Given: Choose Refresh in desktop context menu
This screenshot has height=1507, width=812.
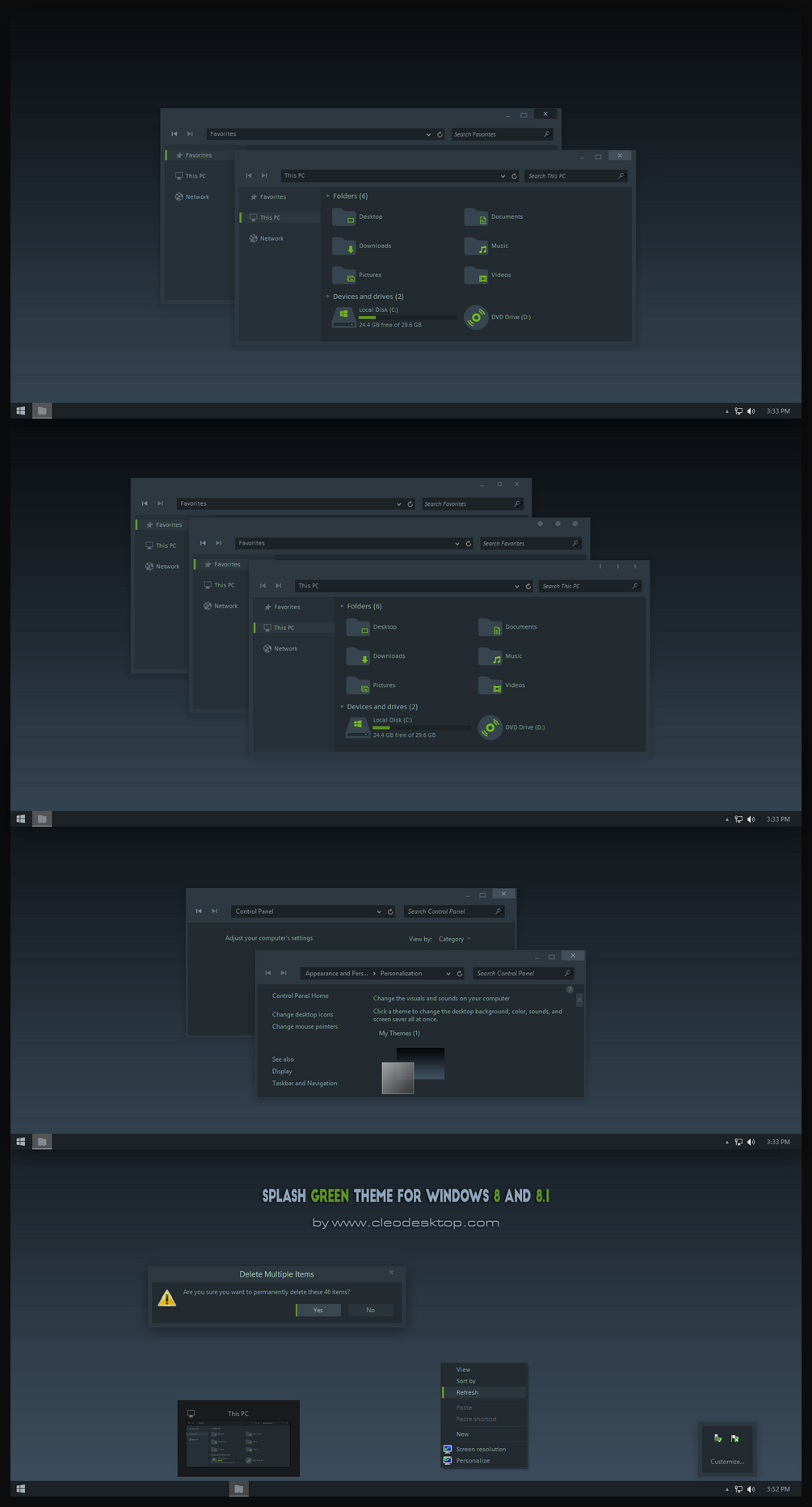Looking at the screenshot, I should pyautogui.click(x=485, y=1392).
